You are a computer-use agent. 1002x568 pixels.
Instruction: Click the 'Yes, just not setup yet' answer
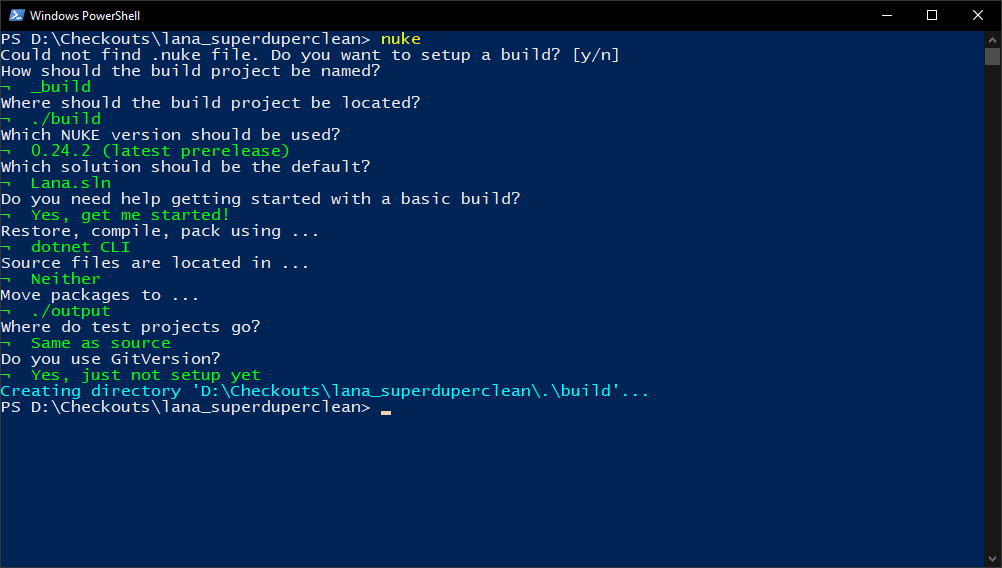tap(145, 375)
